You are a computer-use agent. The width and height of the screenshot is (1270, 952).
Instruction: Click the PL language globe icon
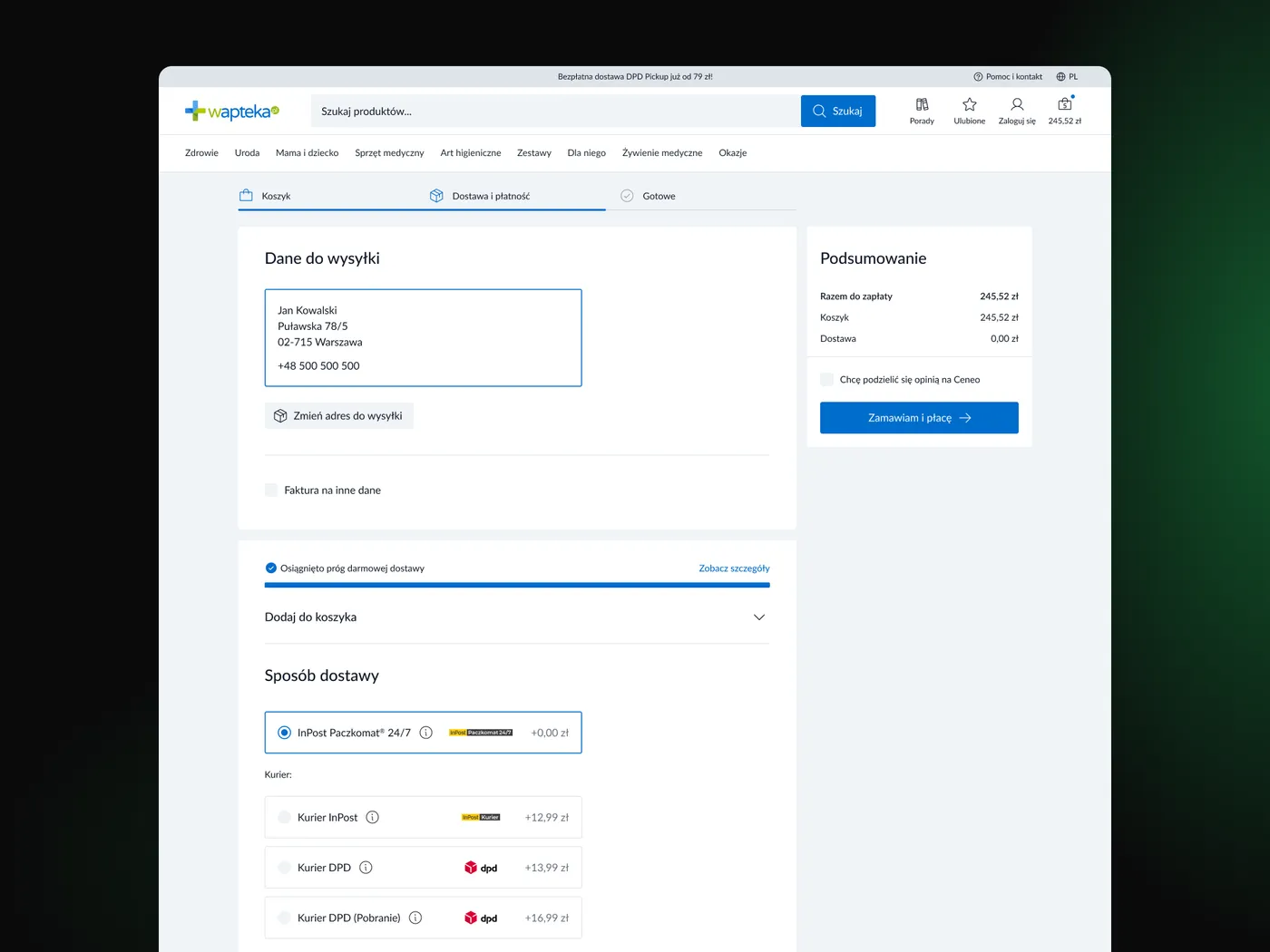point(1060,77)
